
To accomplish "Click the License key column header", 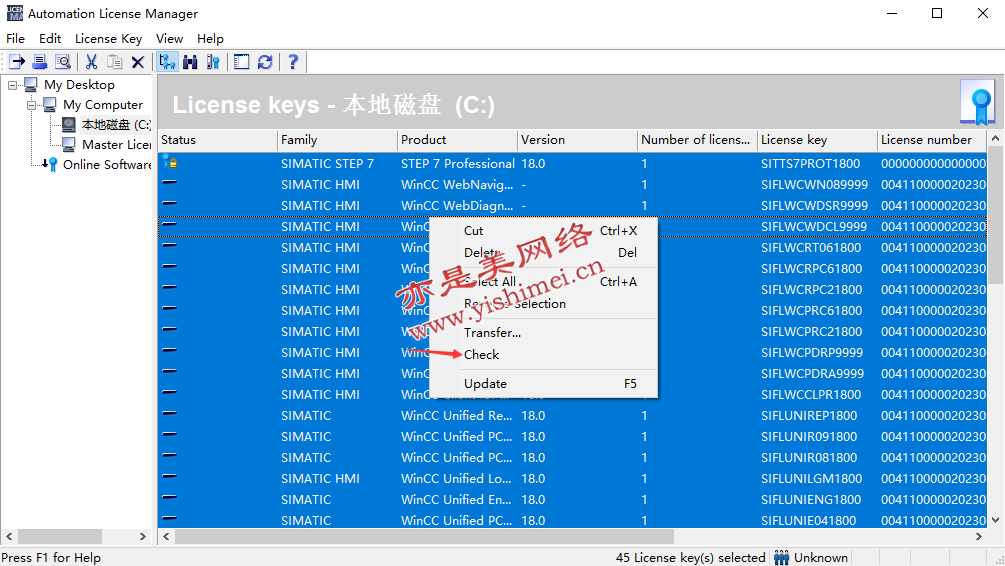I will pyautogui.click(x=817, y=140).
